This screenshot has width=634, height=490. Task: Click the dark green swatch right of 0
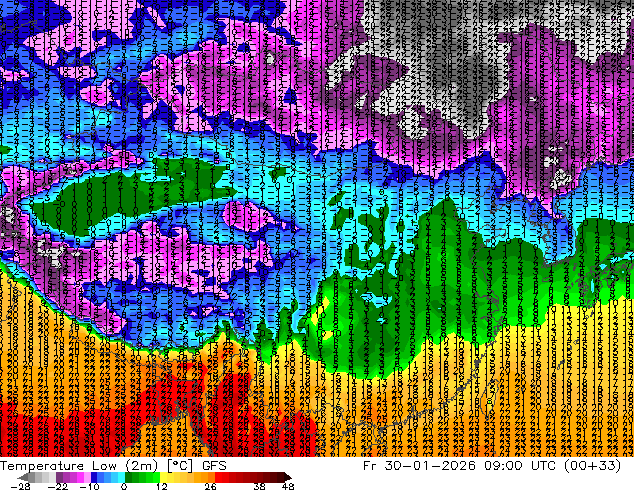coord(129,477)
